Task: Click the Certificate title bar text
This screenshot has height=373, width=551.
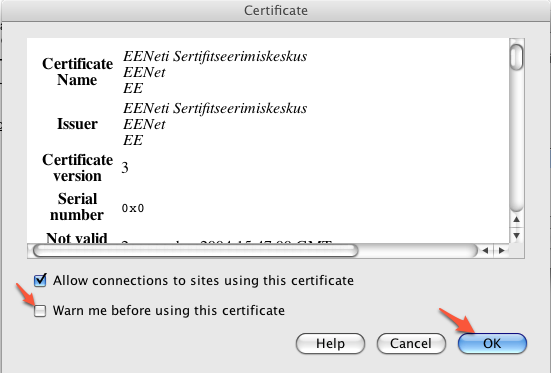Action: point(276,11)
